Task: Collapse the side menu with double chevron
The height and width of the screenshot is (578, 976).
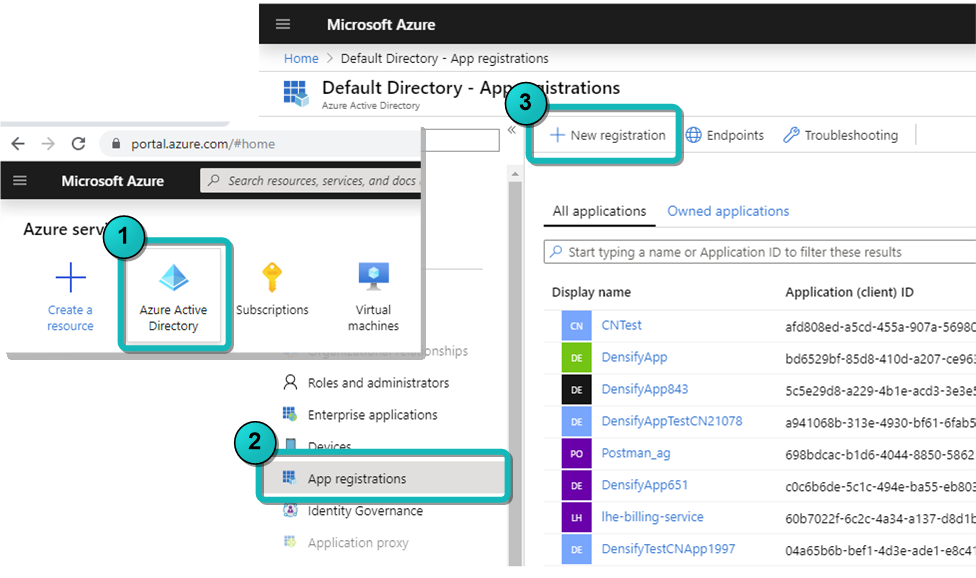Action: click(x=512, y=130)
